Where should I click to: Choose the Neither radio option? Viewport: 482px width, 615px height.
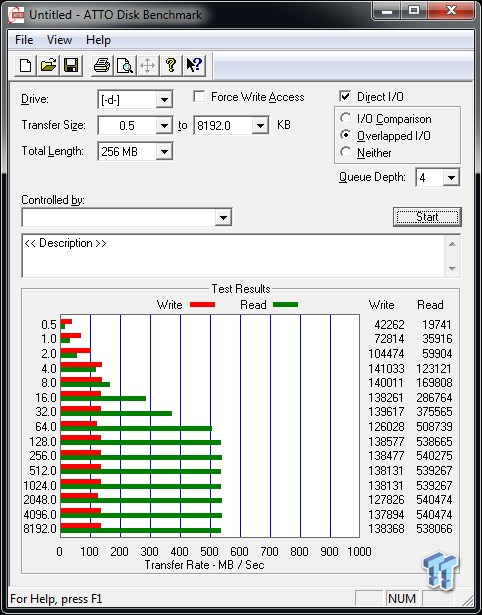[346, 152]
